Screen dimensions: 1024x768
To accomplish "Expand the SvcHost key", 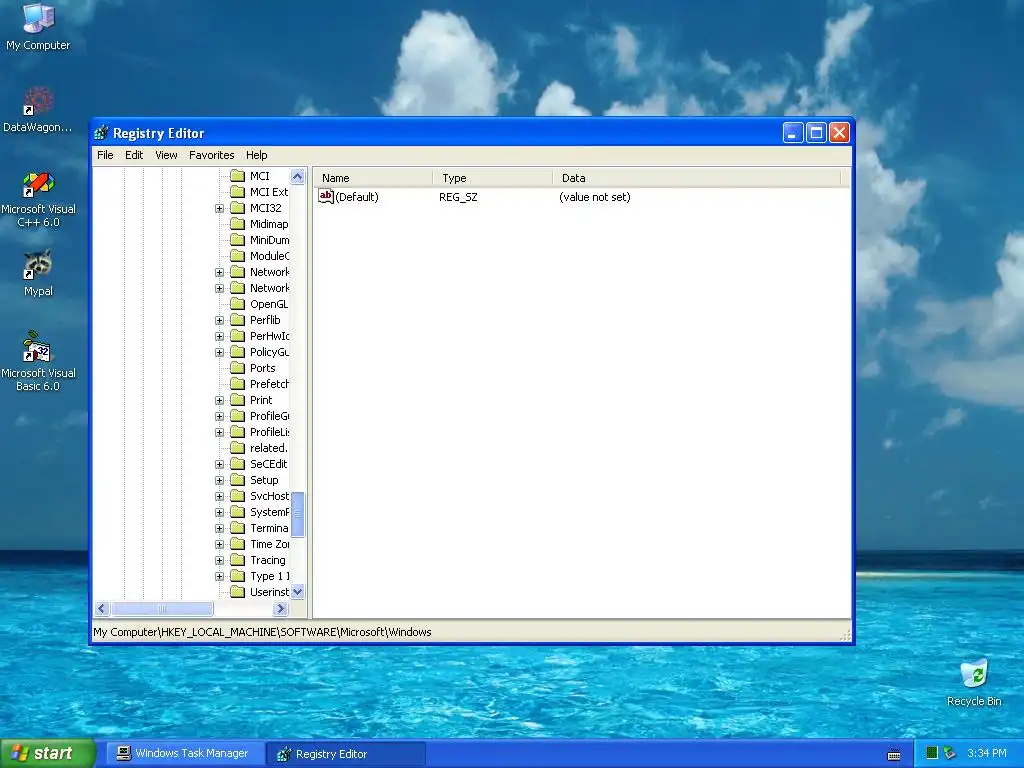I will click(219, 496).
